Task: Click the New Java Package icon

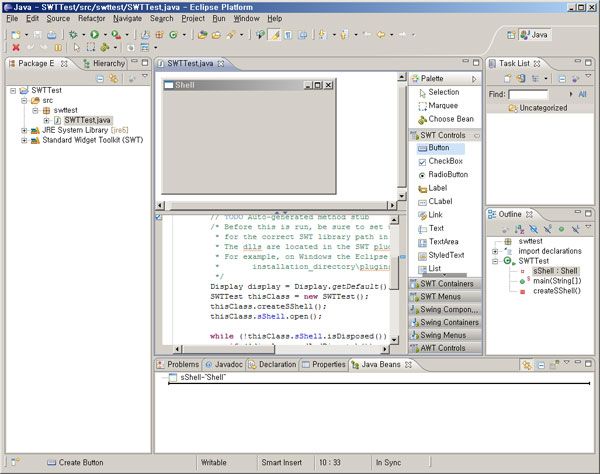Action: (160, 35)
